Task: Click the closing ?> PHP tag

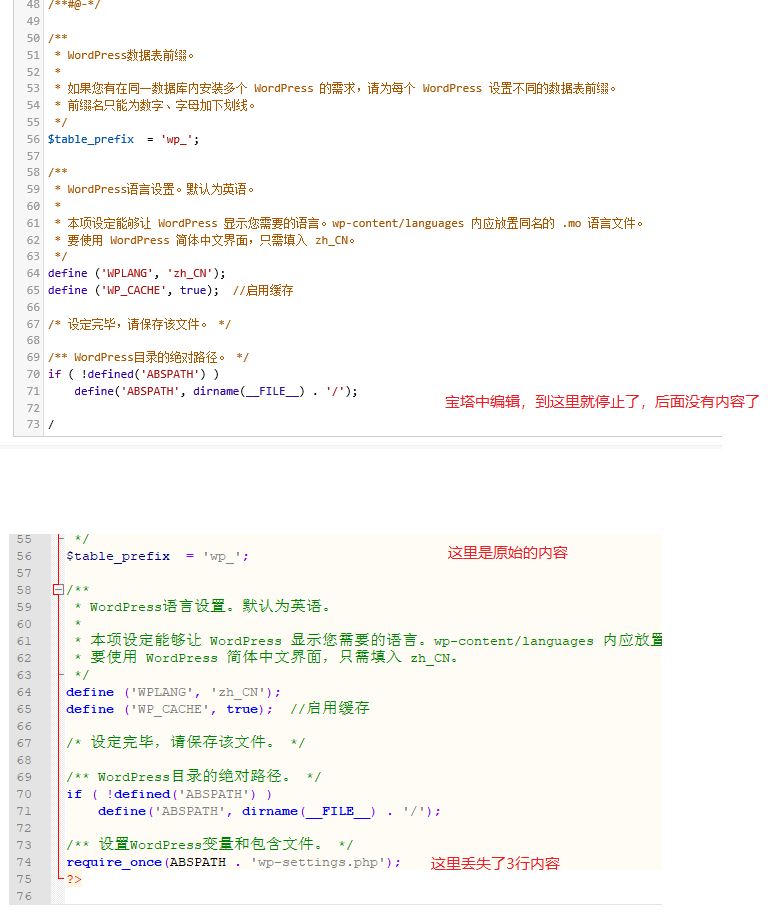Action: click(x=74, y=879)
